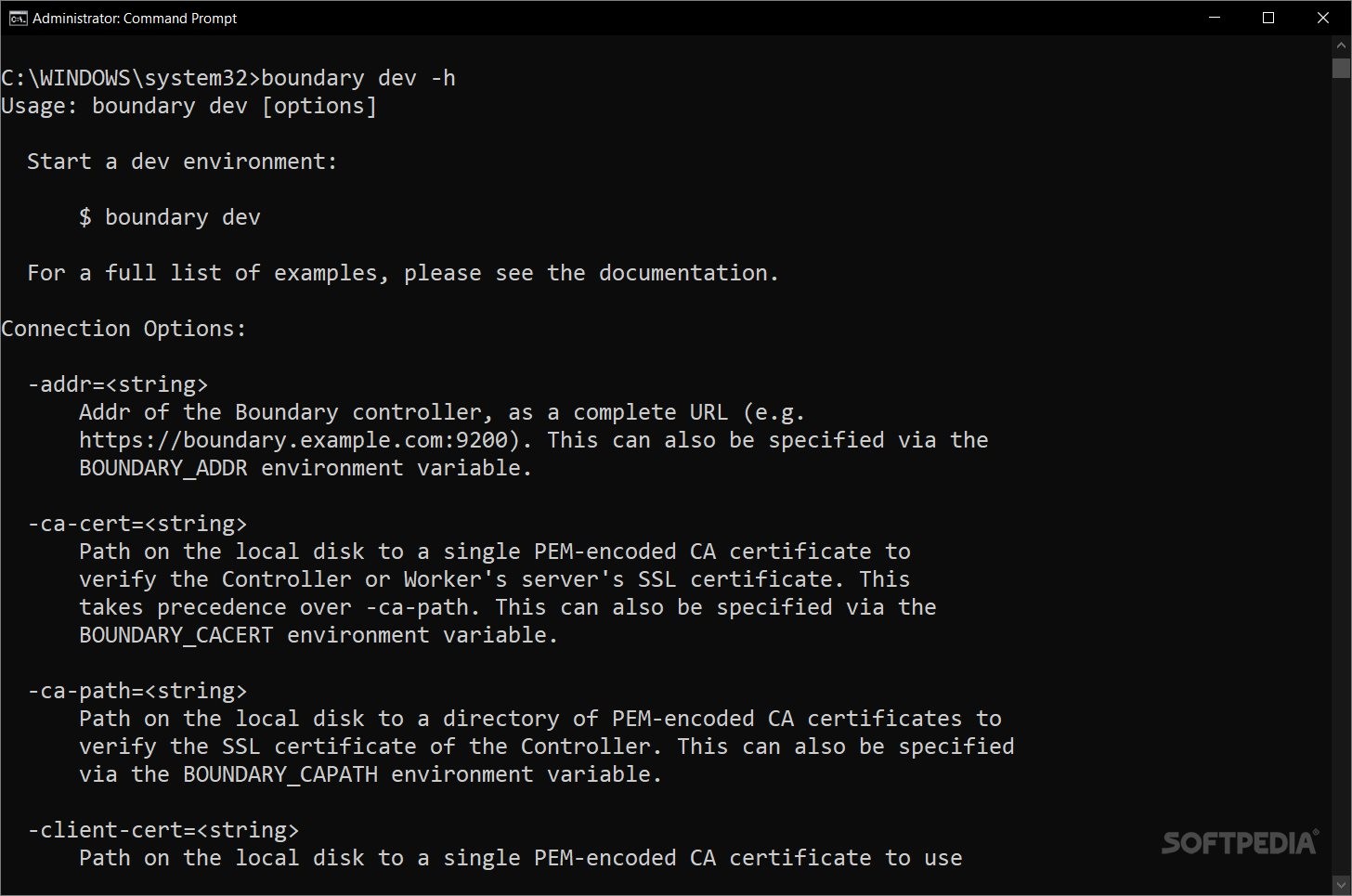
Task: Click the '-ca-path=<string>' option line
Action: point(137,691)
